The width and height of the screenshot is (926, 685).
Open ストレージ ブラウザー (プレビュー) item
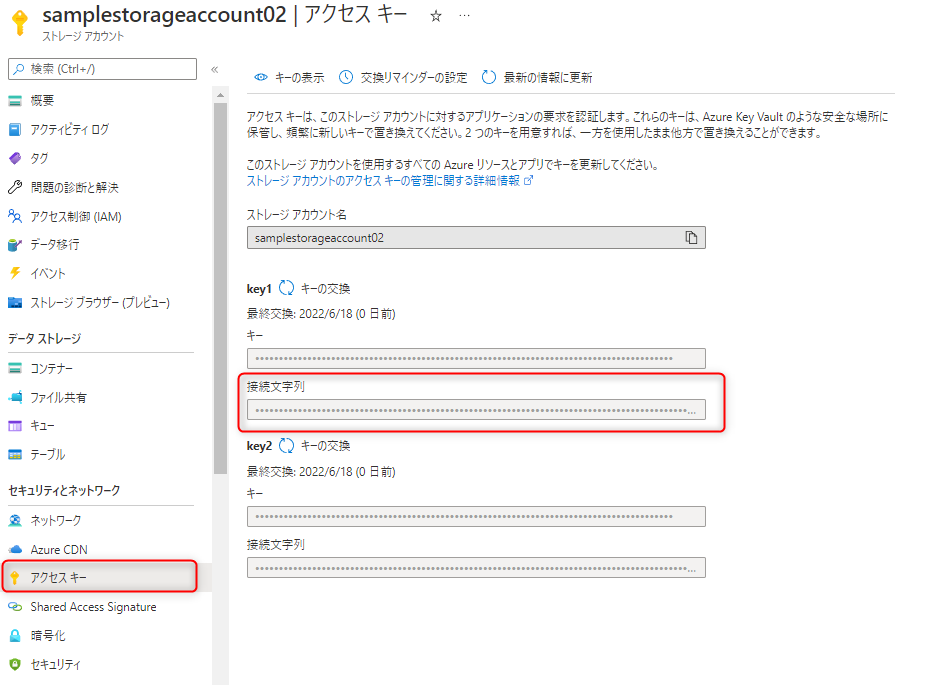100,302
